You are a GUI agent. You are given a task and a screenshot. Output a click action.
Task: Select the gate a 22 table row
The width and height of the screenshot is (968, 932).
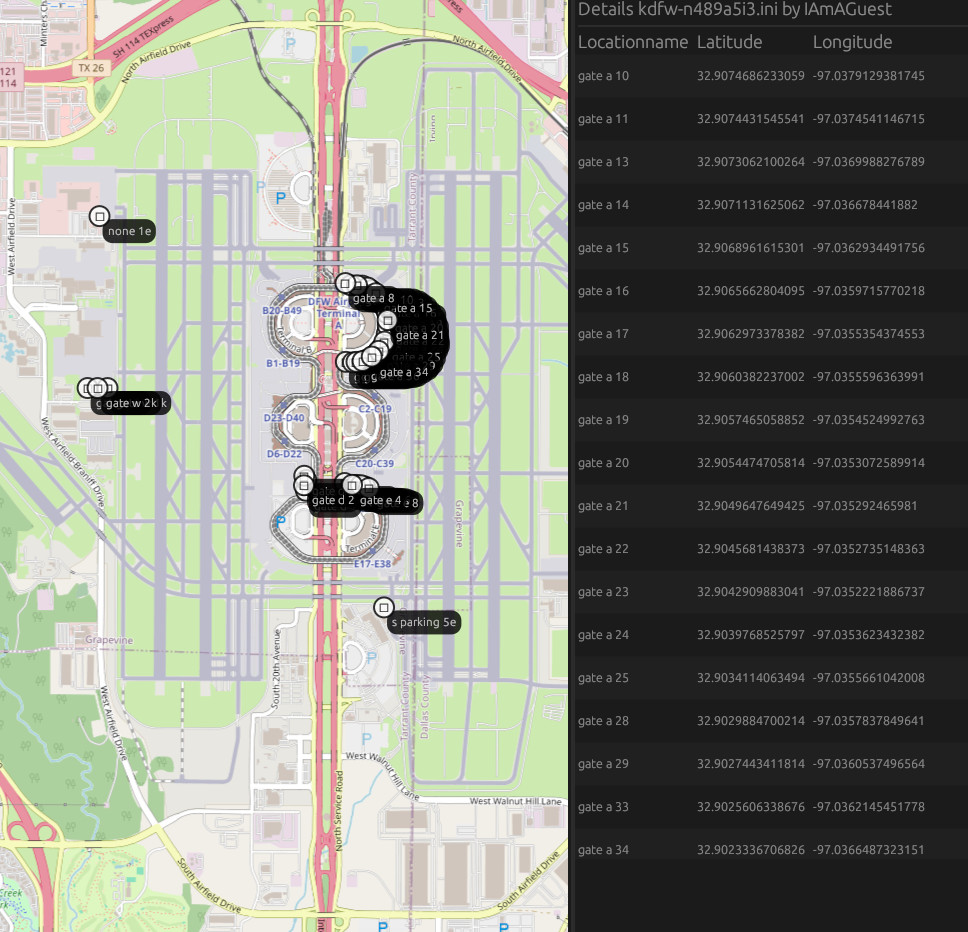click(x=772, y=549)
